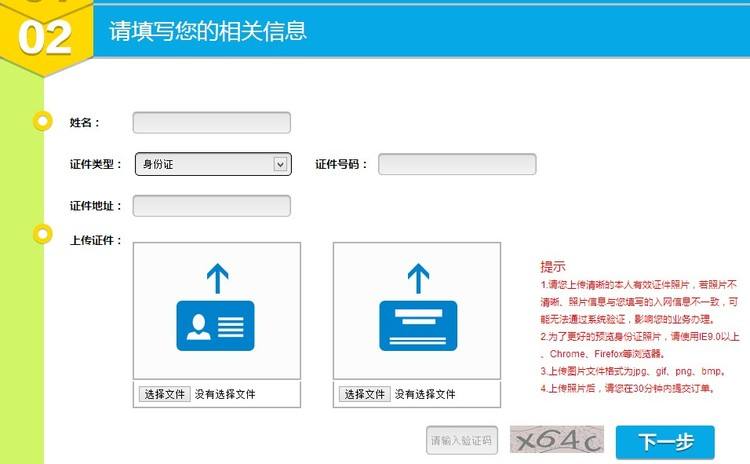Click the 没有选择文件 text under back ID

(x=425, y=394)
